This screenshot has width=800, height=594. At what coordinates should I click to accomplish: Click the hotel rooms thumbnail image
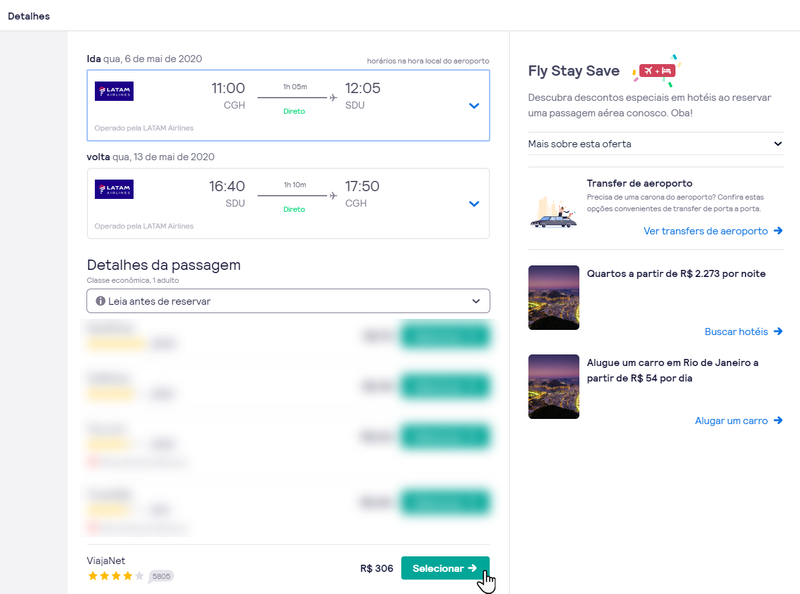tap(553, 297)
